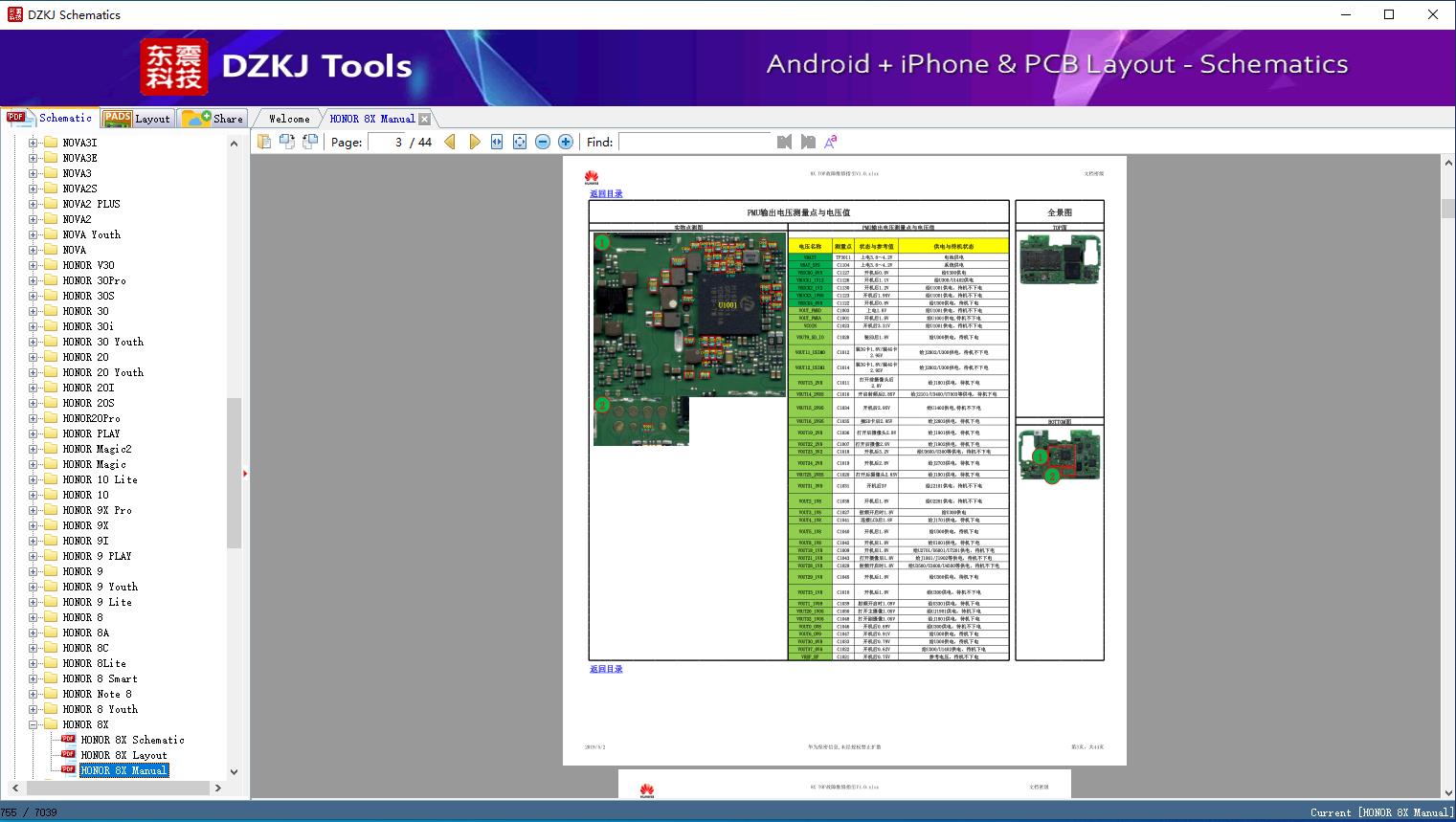This screenshot has width=1456, height=822.
Task: Open HONOR 8X Schematic PDF
Action: 132,740
